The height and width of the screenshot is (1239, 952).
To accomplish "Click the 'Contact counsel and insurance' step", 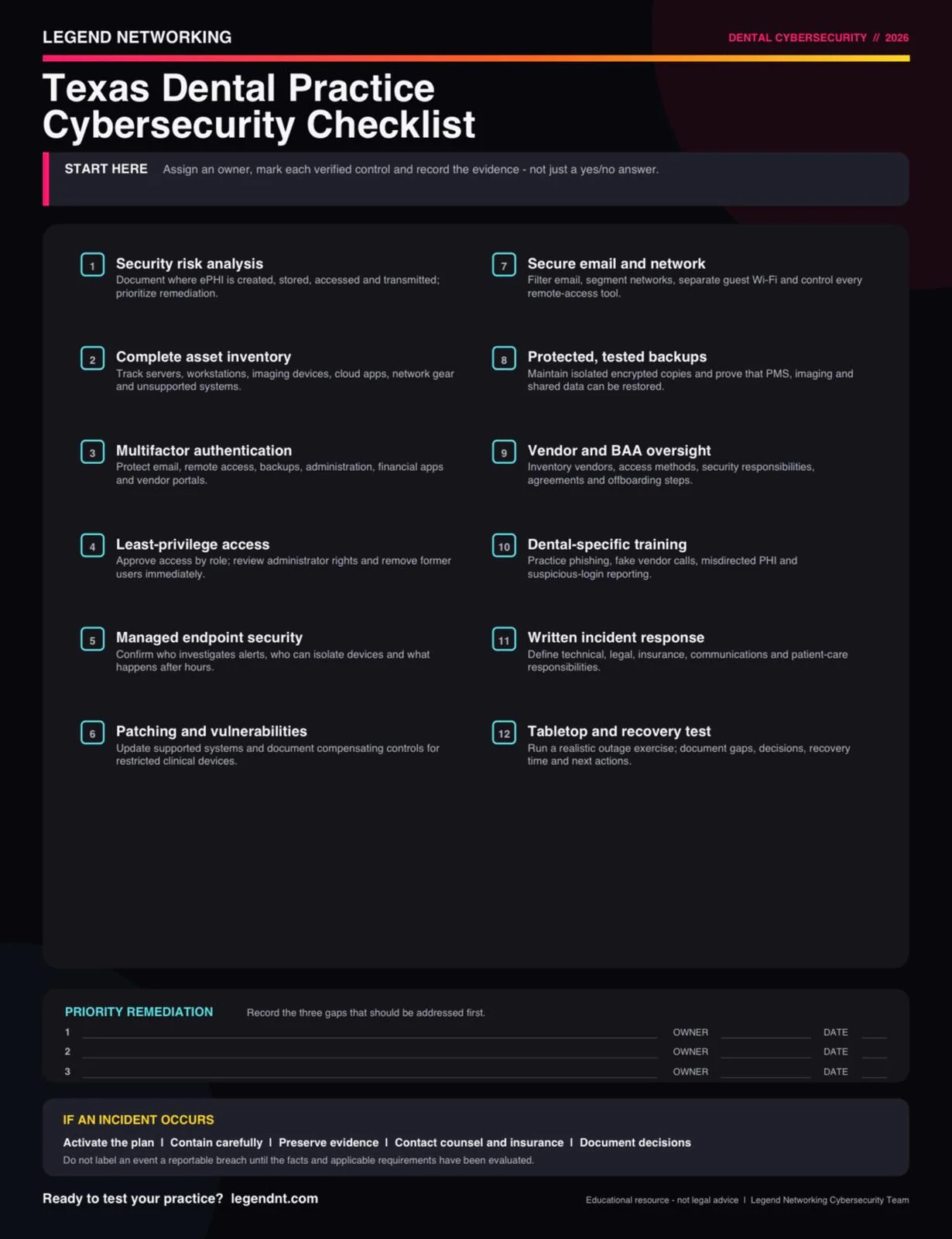I will [479, 1143].
